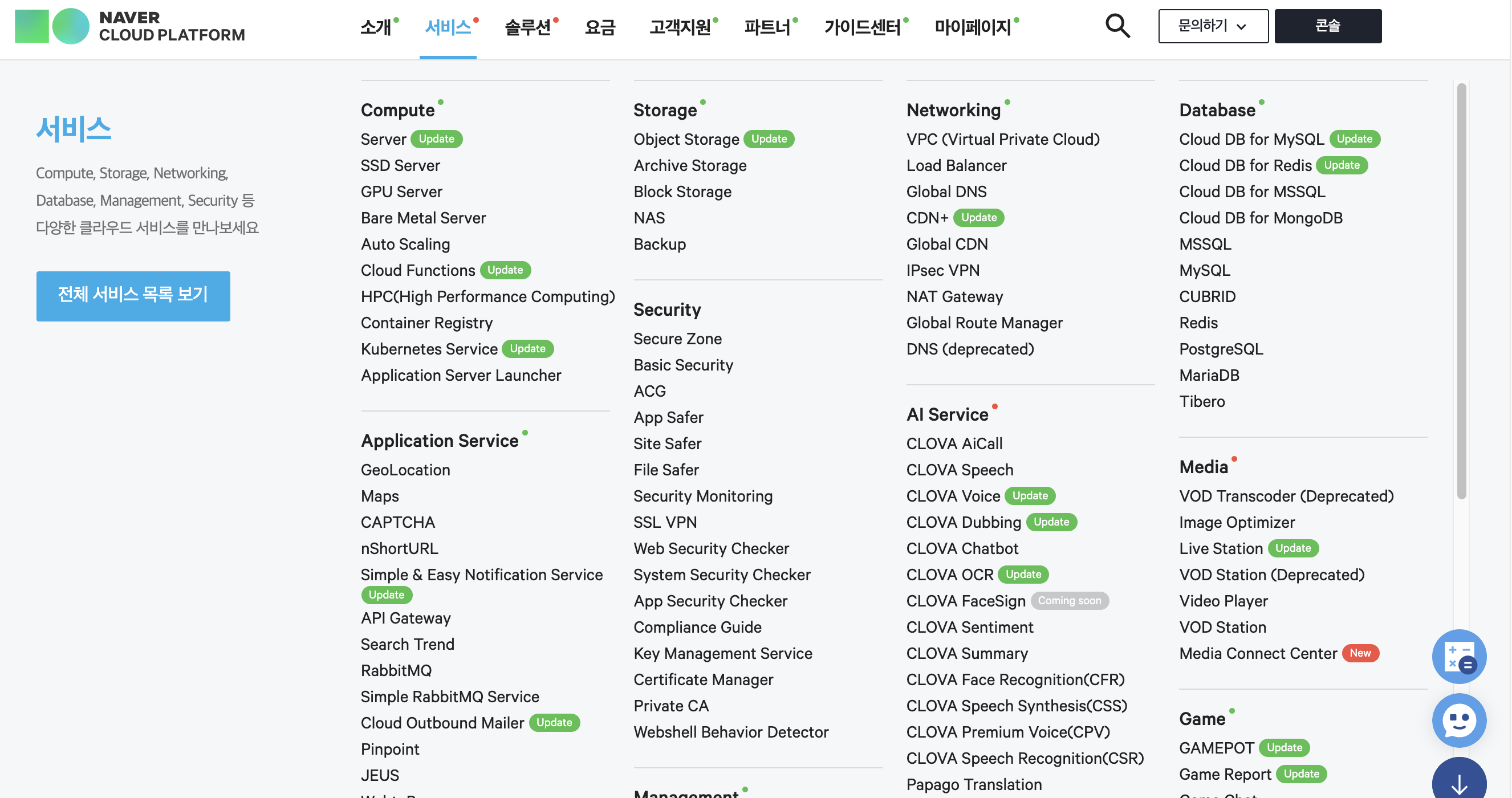Click the Media category heading
The height and width of the screenshot is (798, 1512).
(1203, 467)
